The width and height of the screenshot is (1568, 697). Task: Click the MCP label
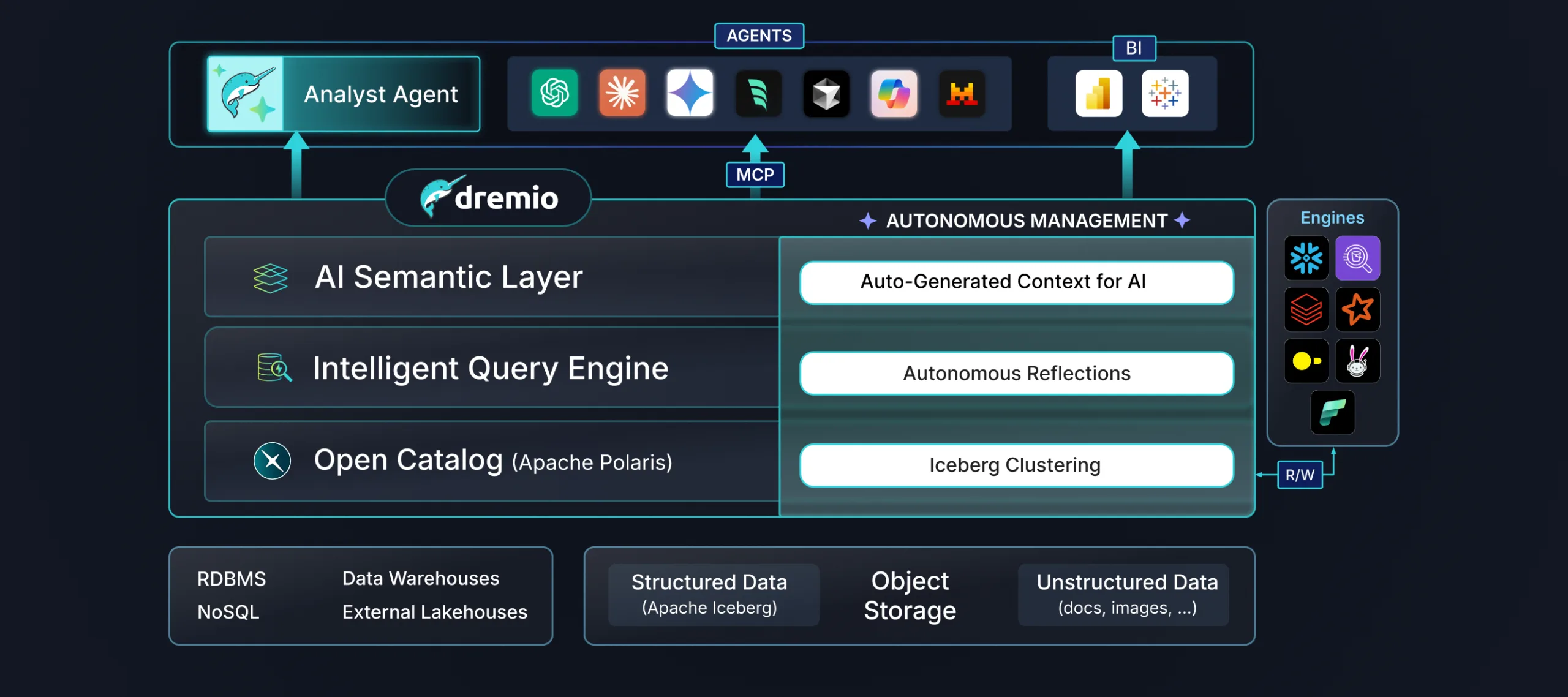click(x=755, y=175)
